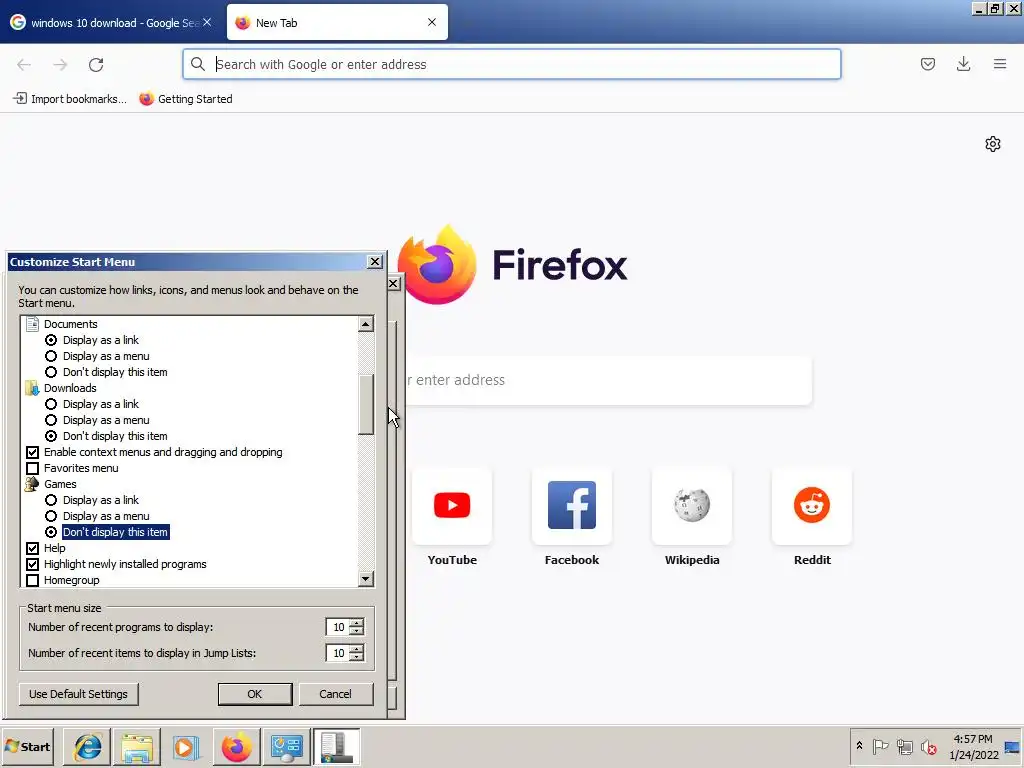Screen dimensions: 1024x768
Task: Increase number of recent programs
Action: pos(356,623)
